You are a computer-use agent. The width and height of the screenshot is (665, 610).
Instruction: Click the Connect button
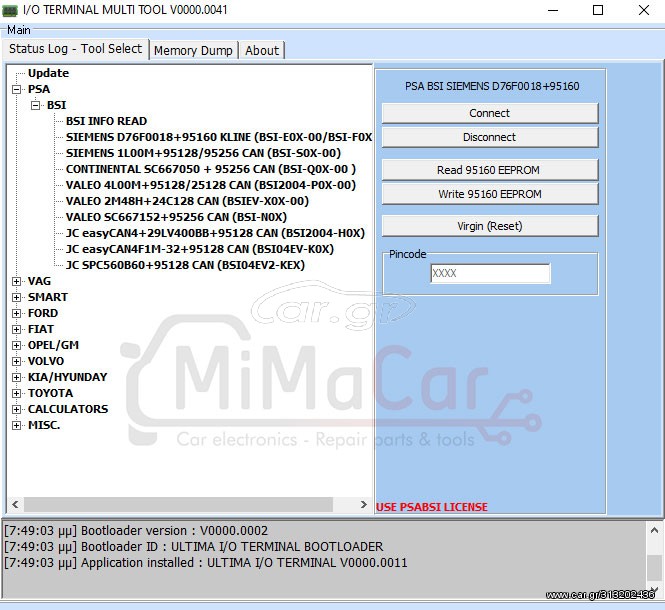490,113
